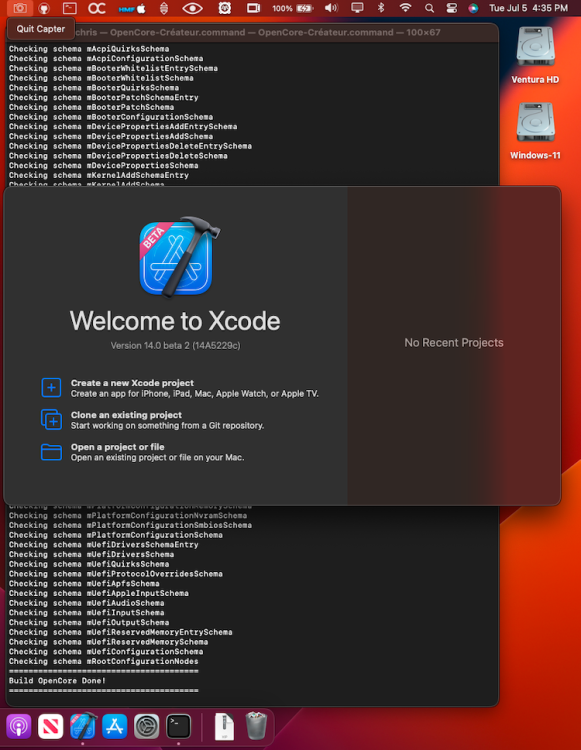Open the Ventura HD drive on desktop
This screenshot has width=581, height=750.
click(535, 55)
